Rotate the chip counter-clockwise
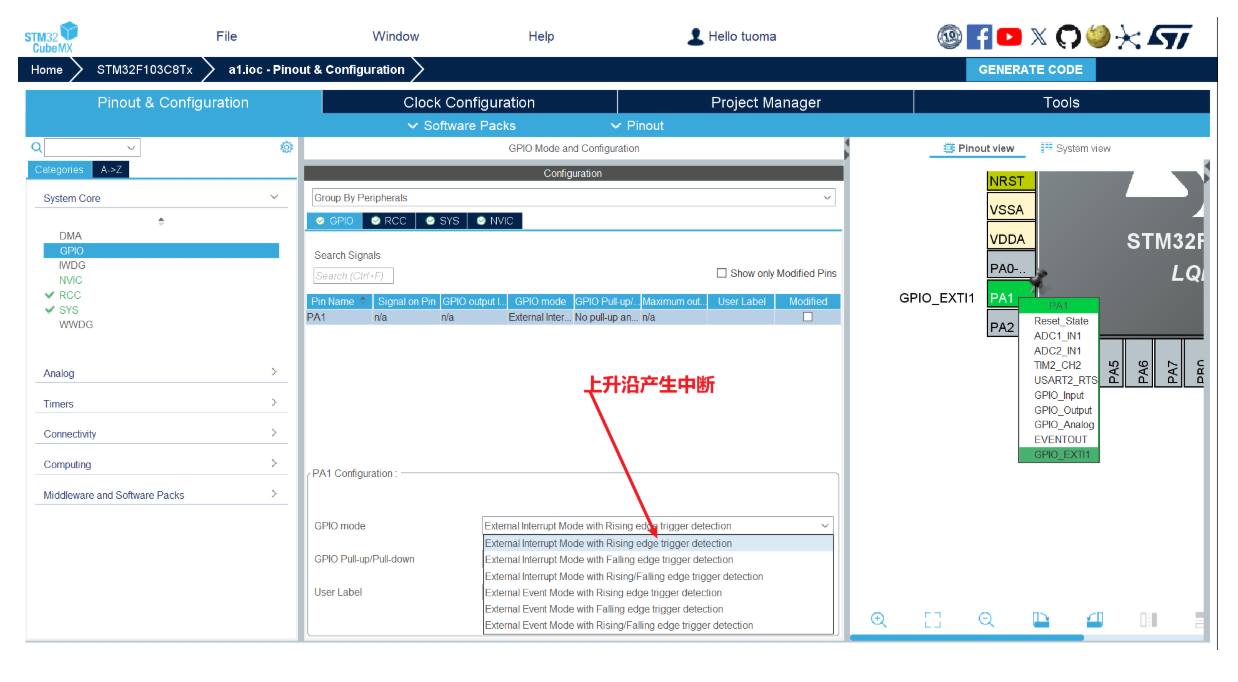1238x682 pixels. 1095,620
